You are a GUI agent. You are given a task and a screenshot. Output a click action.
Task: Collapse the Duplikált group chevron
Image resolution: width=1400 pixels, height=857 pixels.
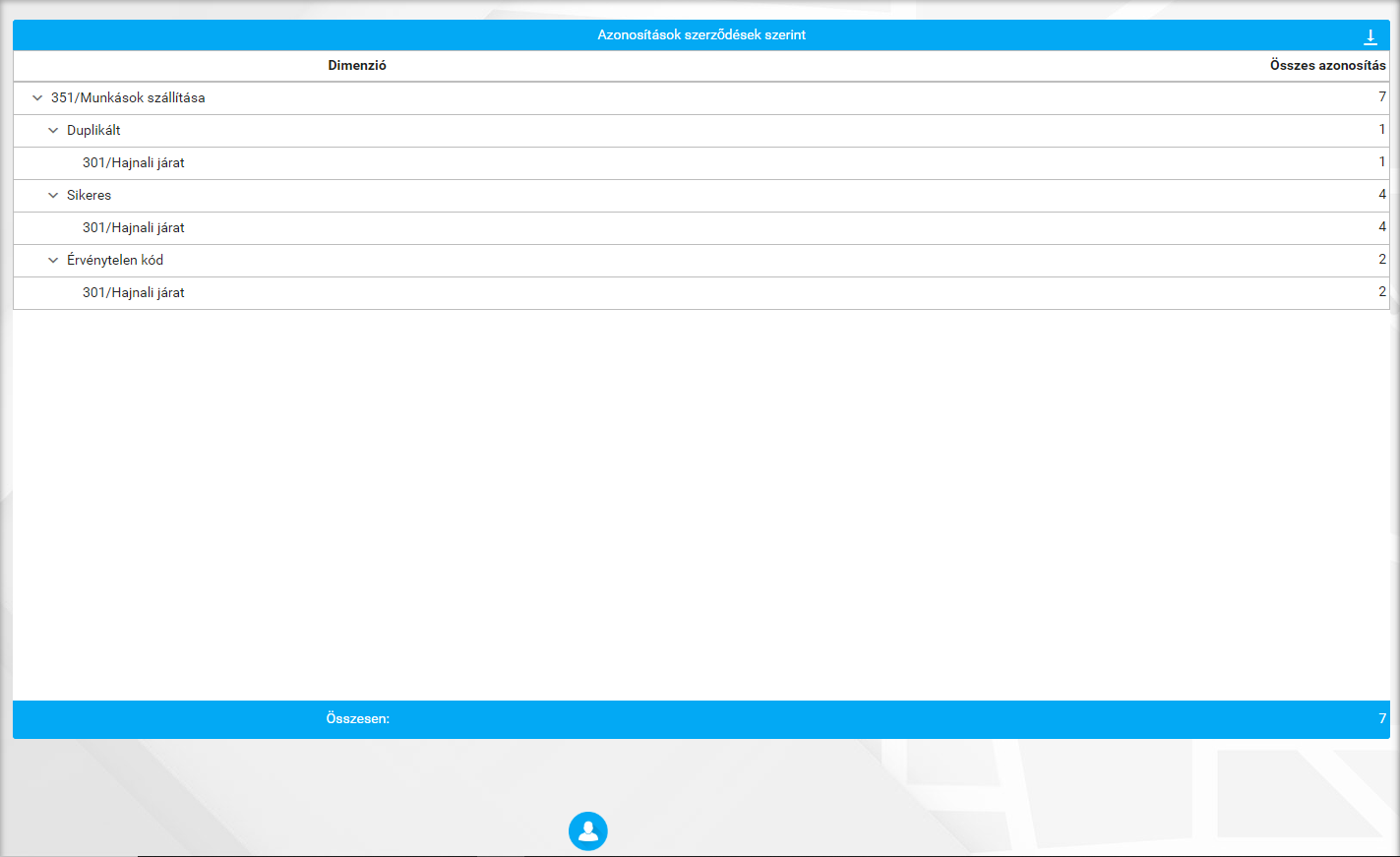[53, 131]
